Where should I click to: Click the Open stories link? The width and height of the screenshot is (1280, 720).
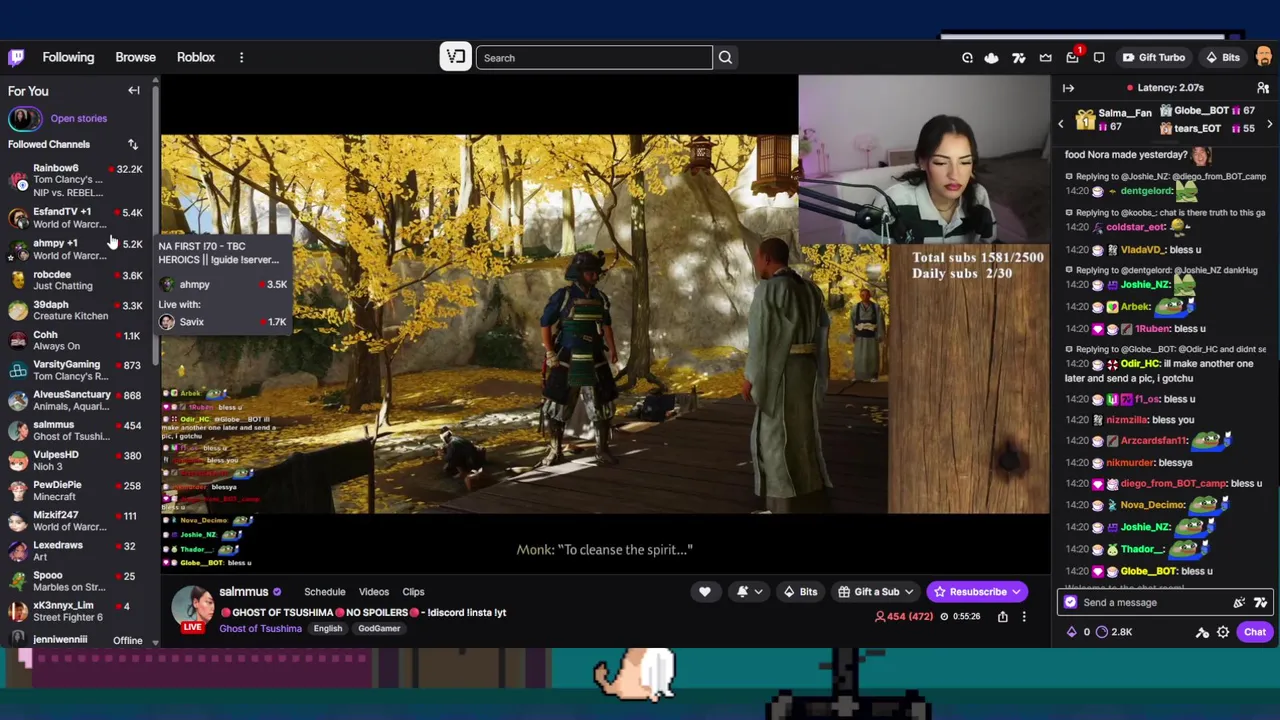pos(78,118)
